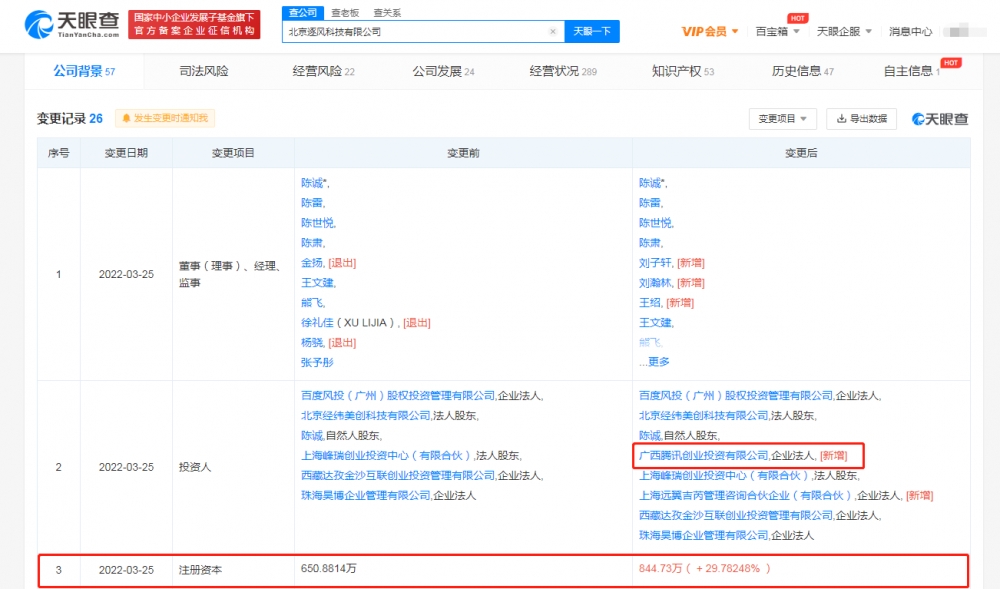
Task: Open 张予彤 link
Action: 317,362
